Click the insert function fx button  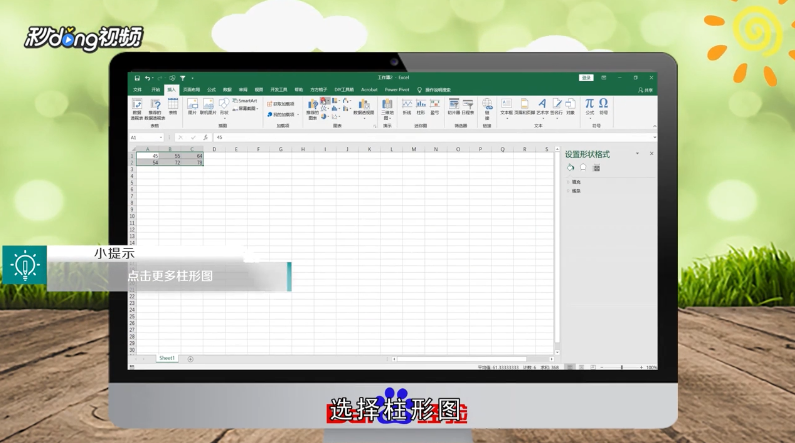click(205, 137)
